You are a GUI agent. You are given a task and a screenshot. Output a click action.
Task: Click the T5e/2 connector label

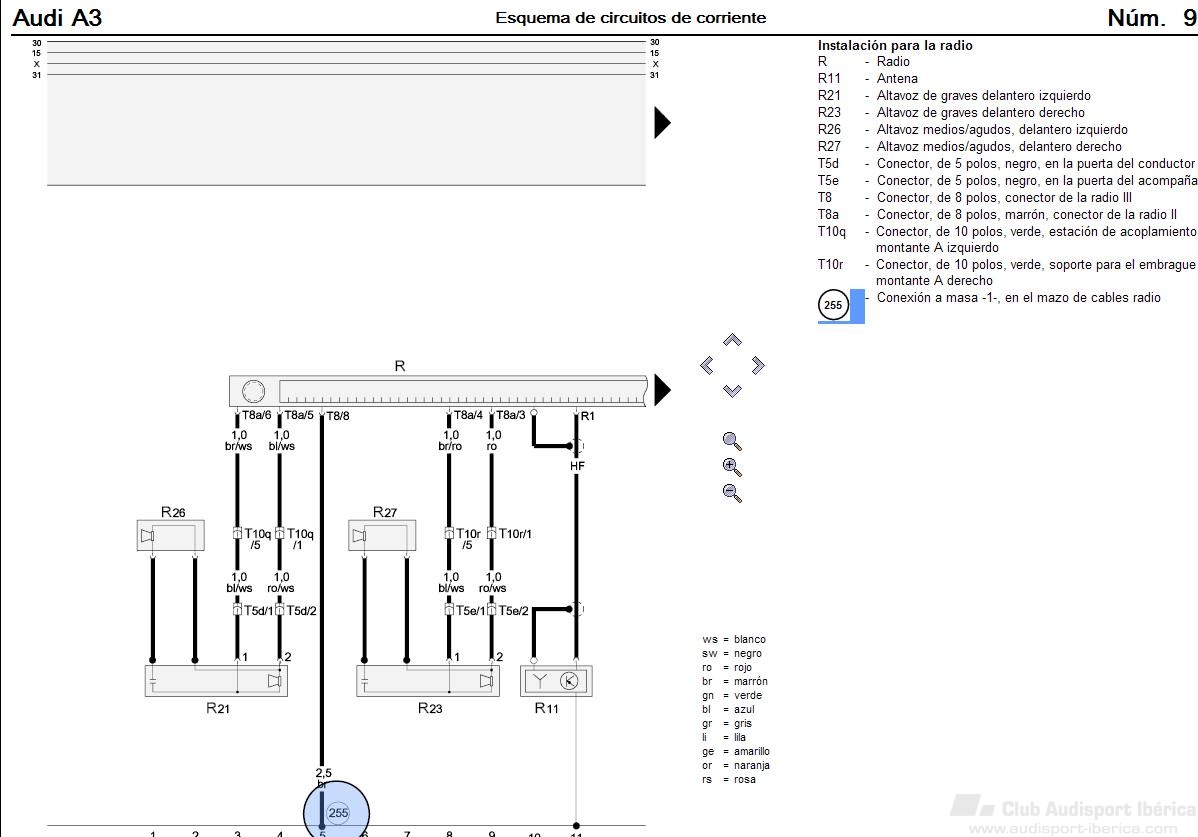pos(513,611)
